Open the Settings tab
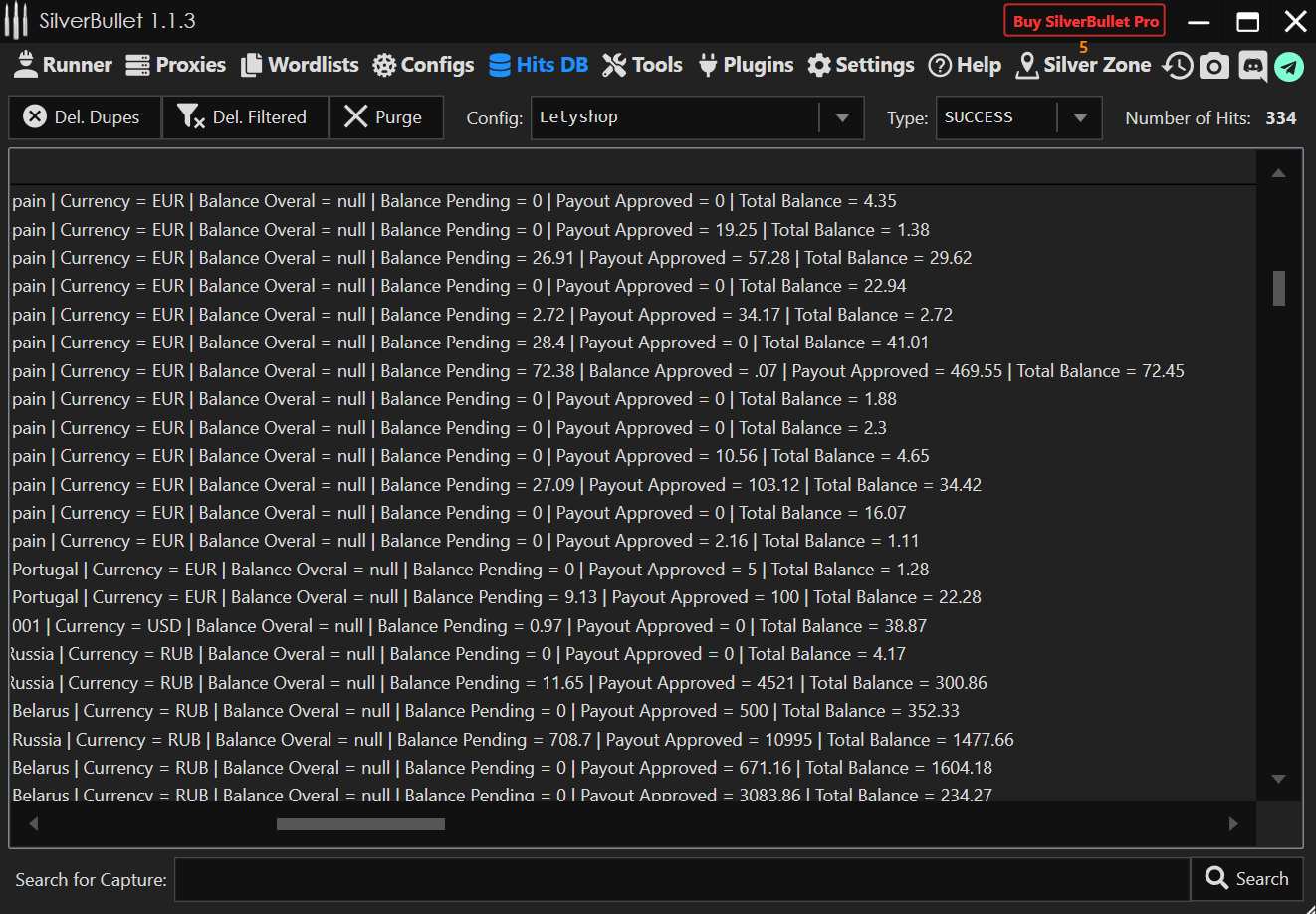 click(x=861, y=65)
